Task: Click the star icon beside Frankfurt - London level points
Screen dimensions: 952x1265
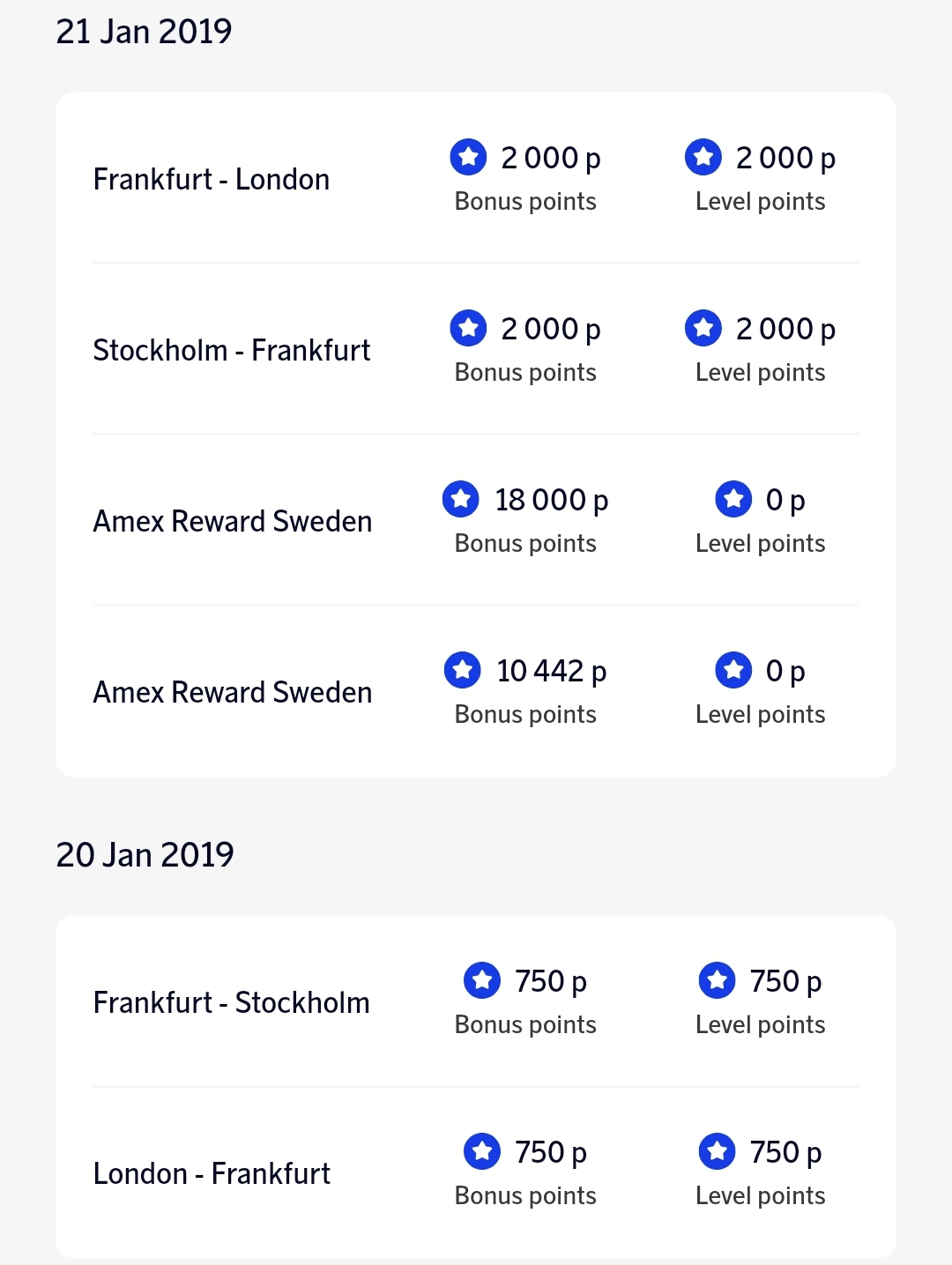Action: 703,158
